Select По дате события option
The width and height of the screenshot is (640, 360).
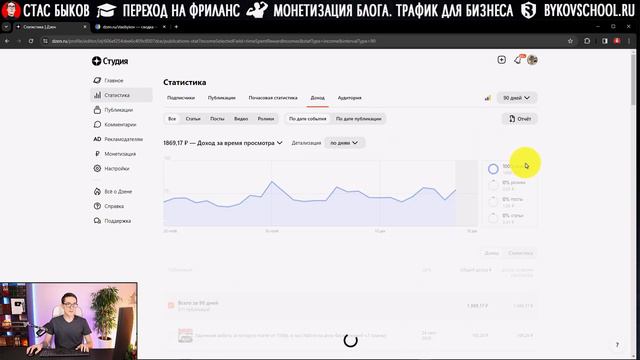click(x=308, y=119)
